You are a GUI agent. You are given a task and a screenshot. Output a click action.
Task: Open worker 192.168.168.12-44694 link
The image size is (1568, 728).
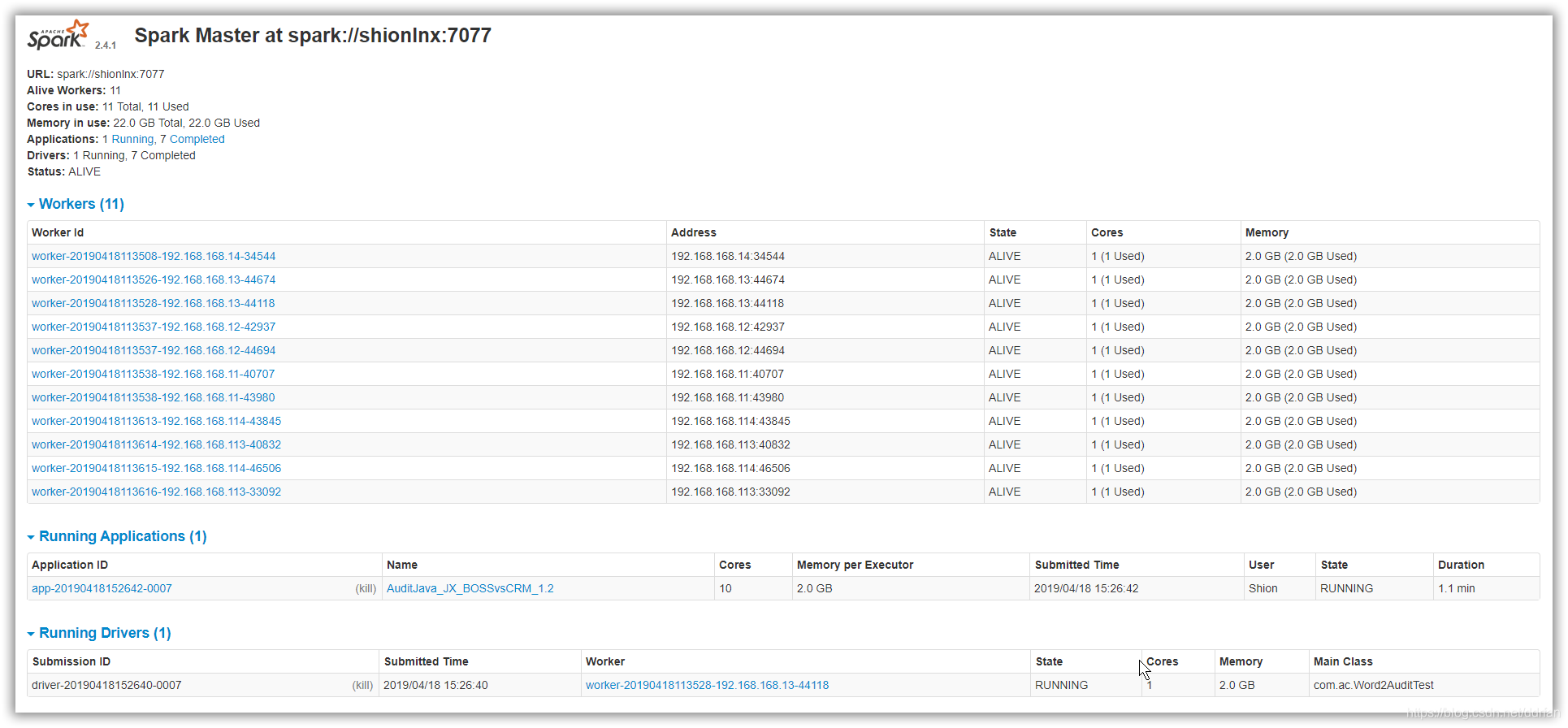154,350
